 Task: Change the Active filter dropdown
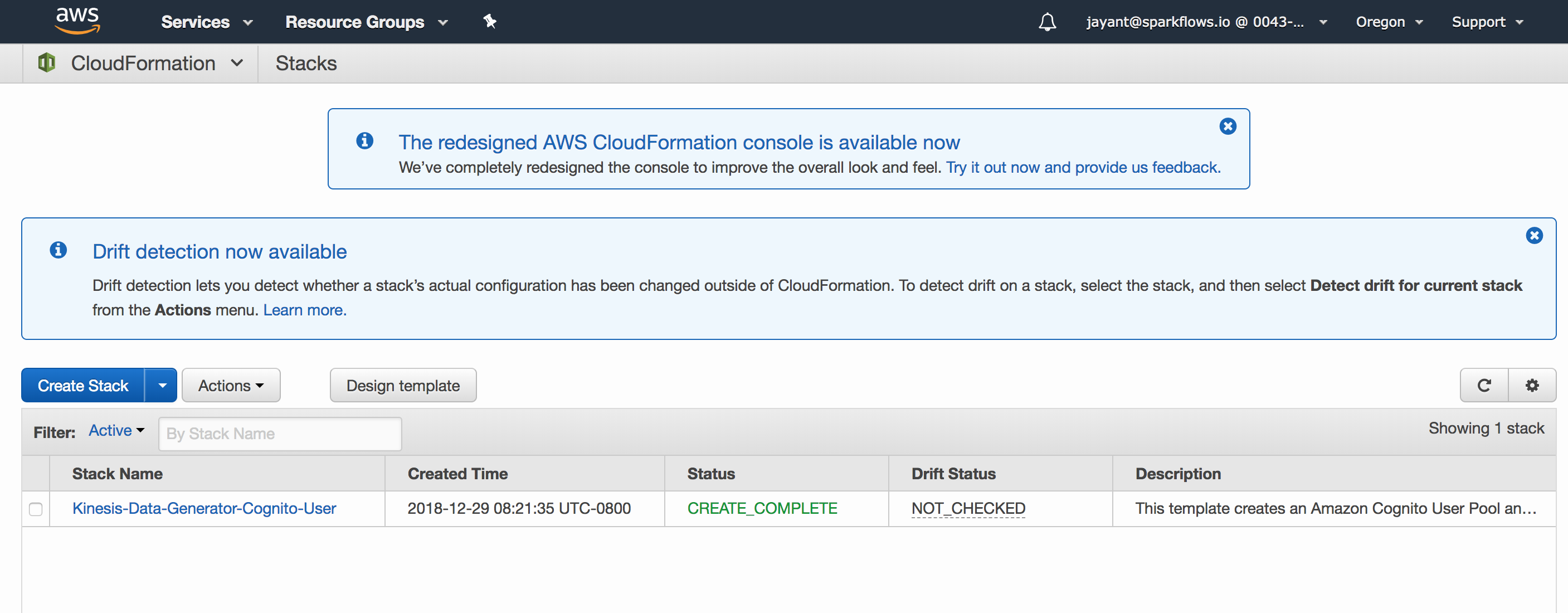[x=116, y=430]
